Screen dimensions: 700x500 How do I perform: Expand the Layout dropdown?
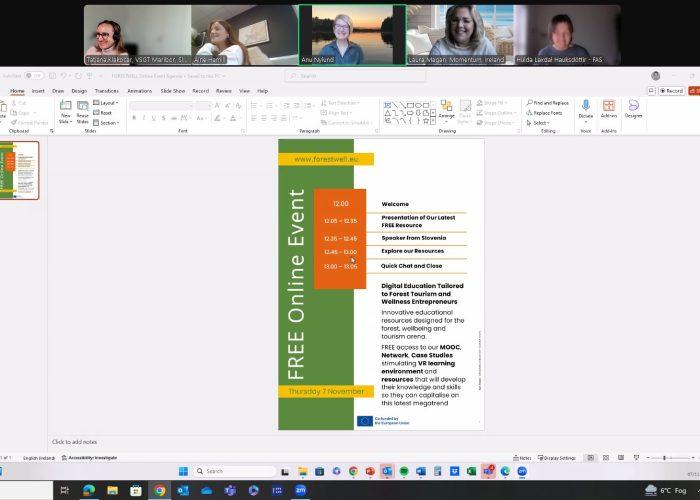click(106, 103)
